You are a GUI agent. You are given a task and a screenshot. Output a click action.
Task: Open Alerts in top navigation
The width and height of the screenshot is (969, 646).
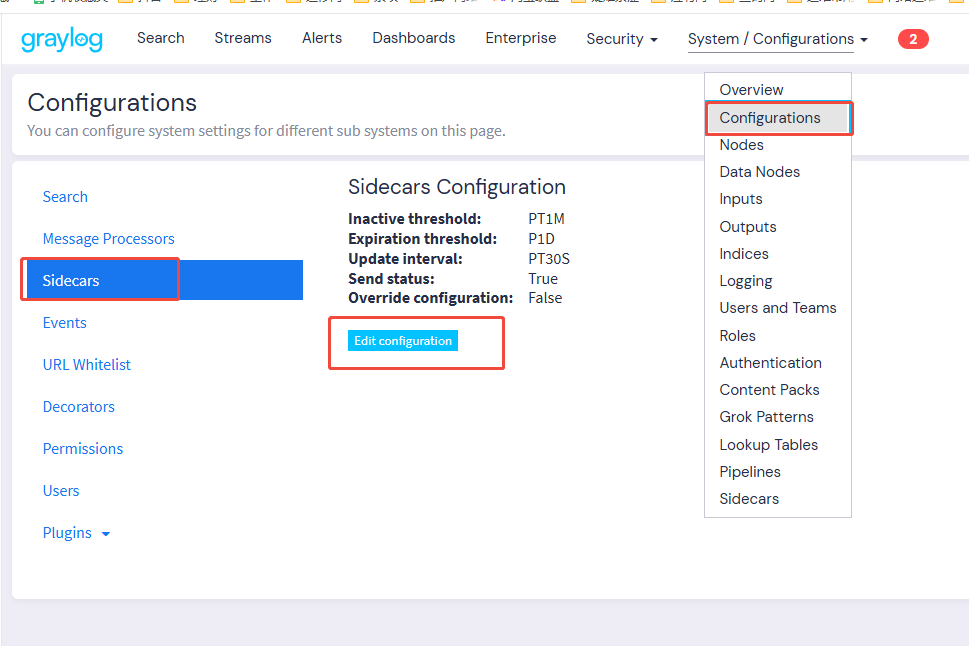click(x=322, y=38)
